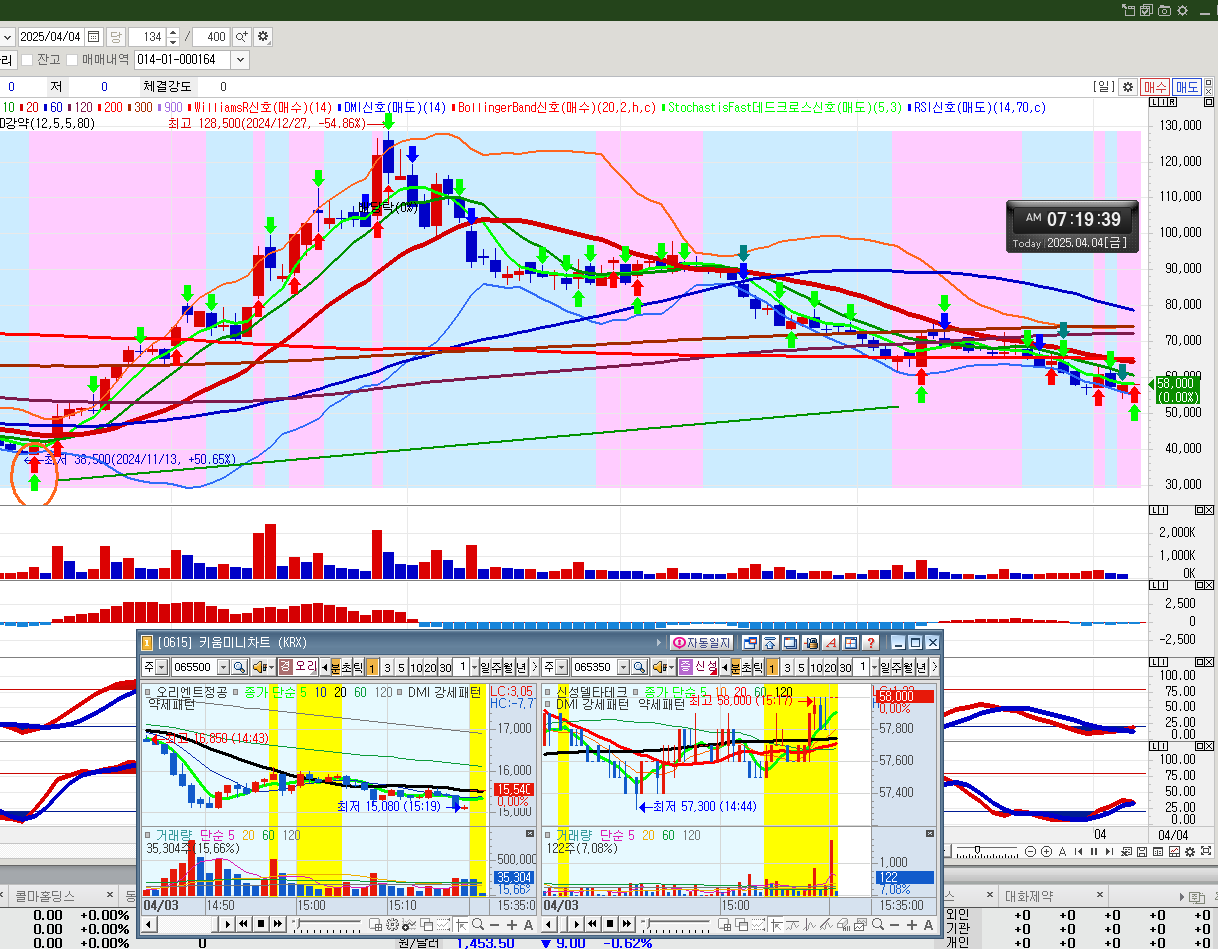The height and width of the screenshot is (949, 1218).
Task: Expand the account number 014-01-000164 dropdown
Action: [x=240, y=60]
